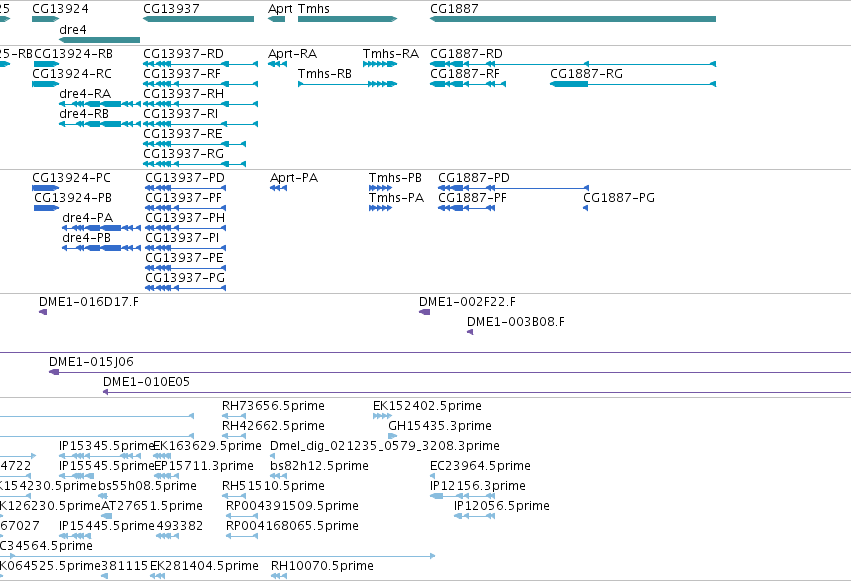Select the DME1-015J06 clone
The height and width of the screenshot is (581, 851).
(x=91, y=362)
